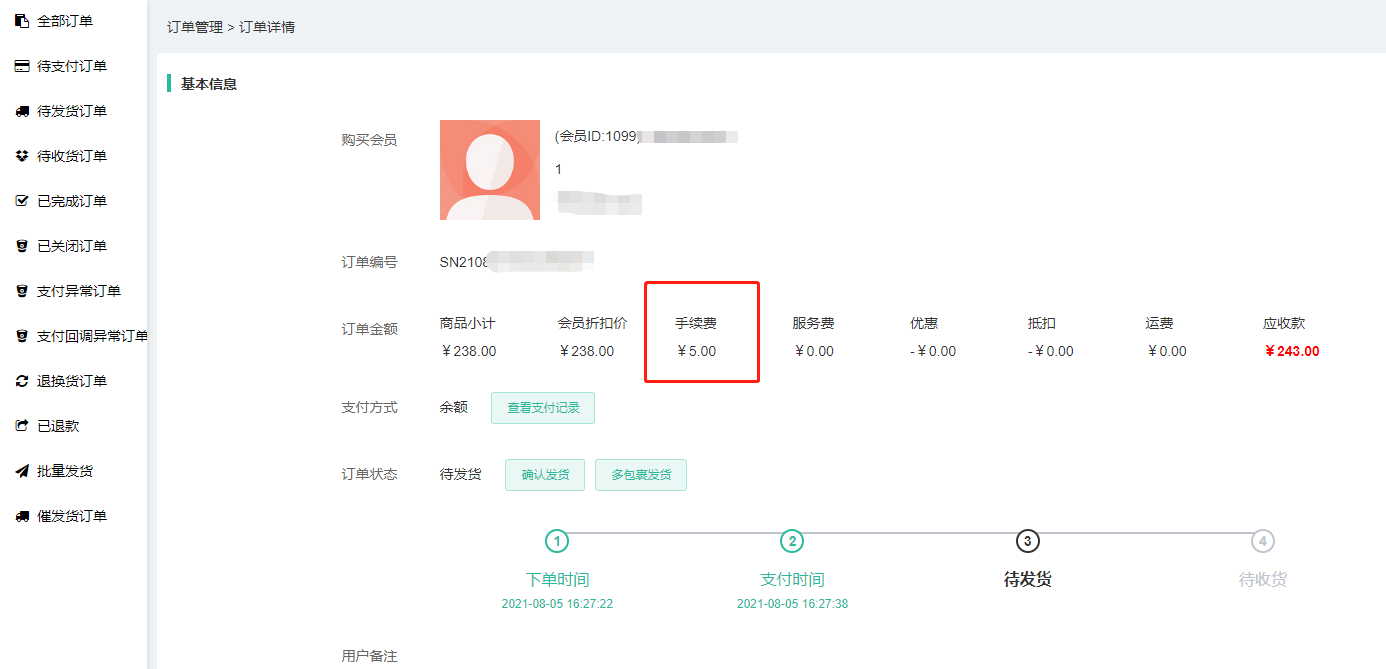The width and height of the screenshot is (1386, 669).
Task: Click the share icon next to 已退款
Action: pyautogui.click(x=22, y=426)
